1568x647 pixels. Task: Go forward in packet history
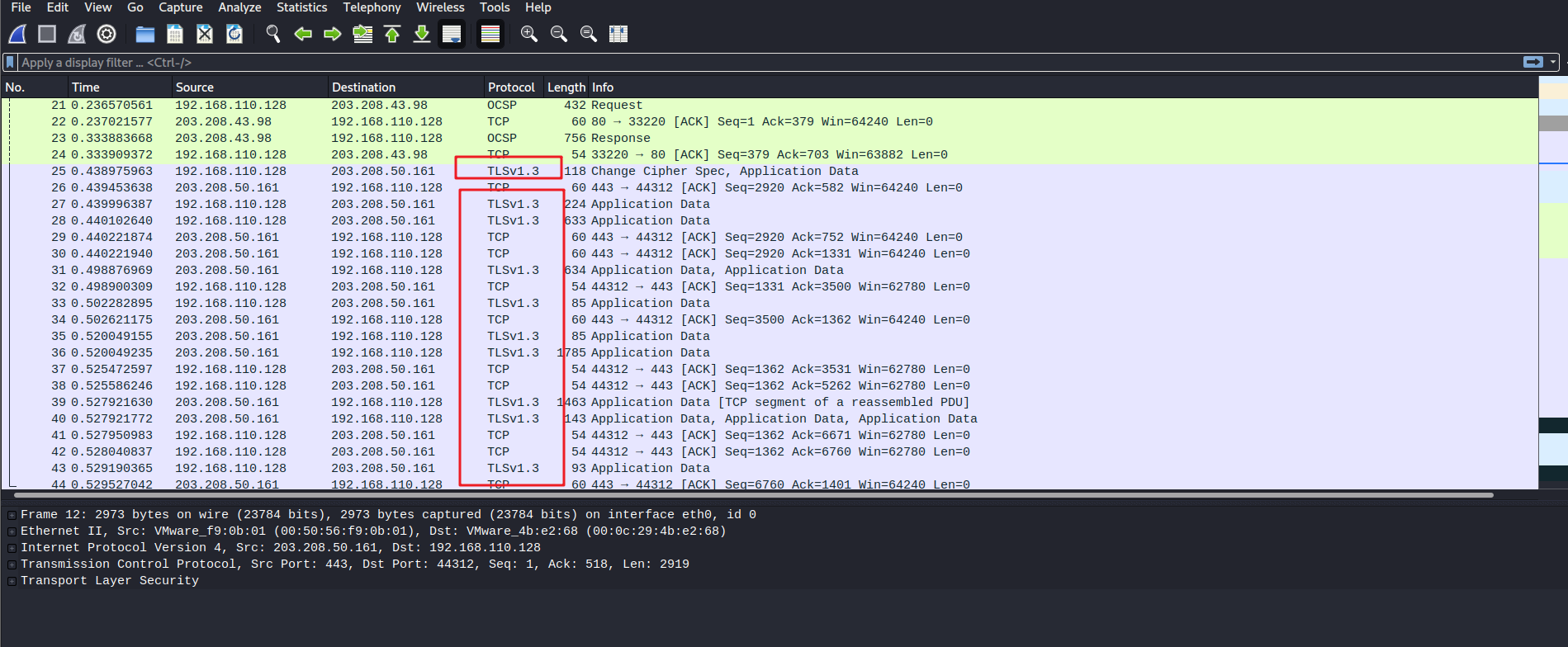click(333, 34)
